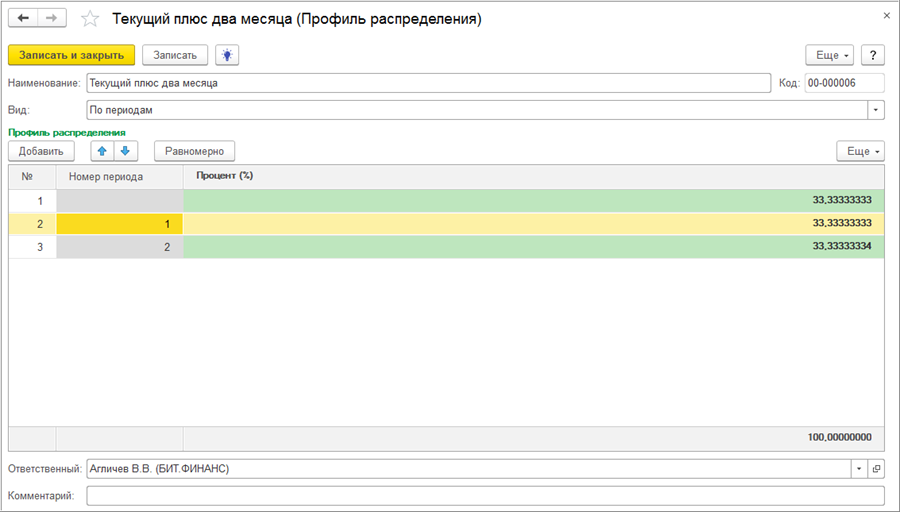Expand the Ответственный dropdown arrow
This screenshot has height=512, width=900.
click(858, 468)
